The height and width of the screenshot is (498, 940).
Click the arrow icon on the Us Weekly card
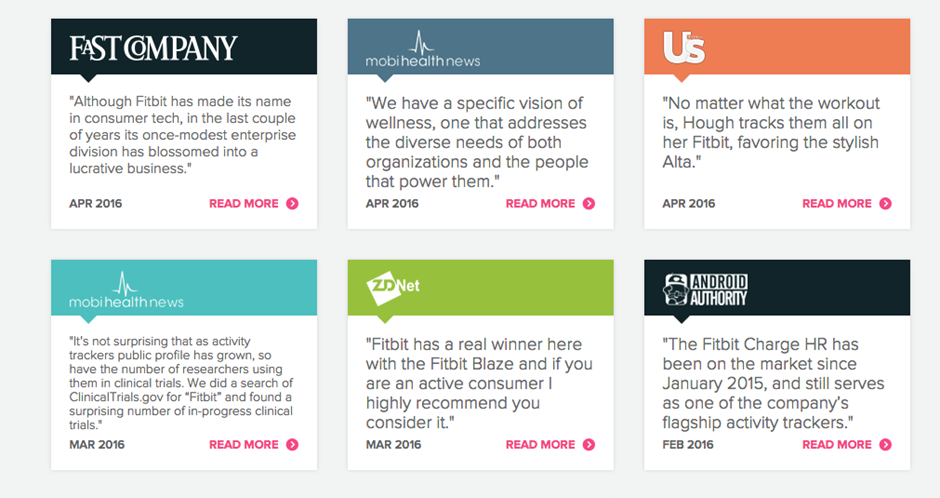point(885,204)
